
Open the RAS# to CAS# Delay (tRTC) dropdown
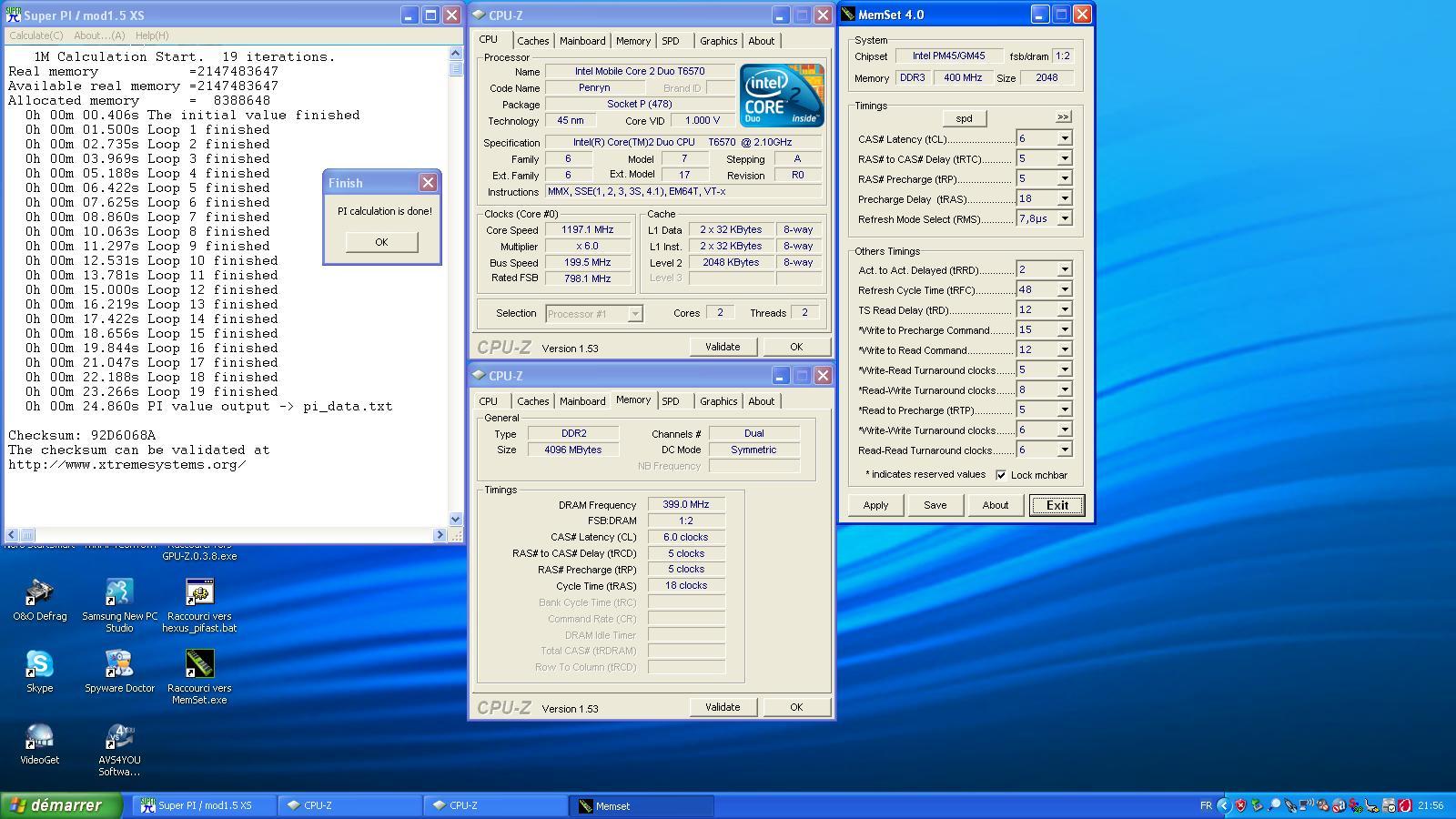pyautogui.click(x=1064, y=158)
